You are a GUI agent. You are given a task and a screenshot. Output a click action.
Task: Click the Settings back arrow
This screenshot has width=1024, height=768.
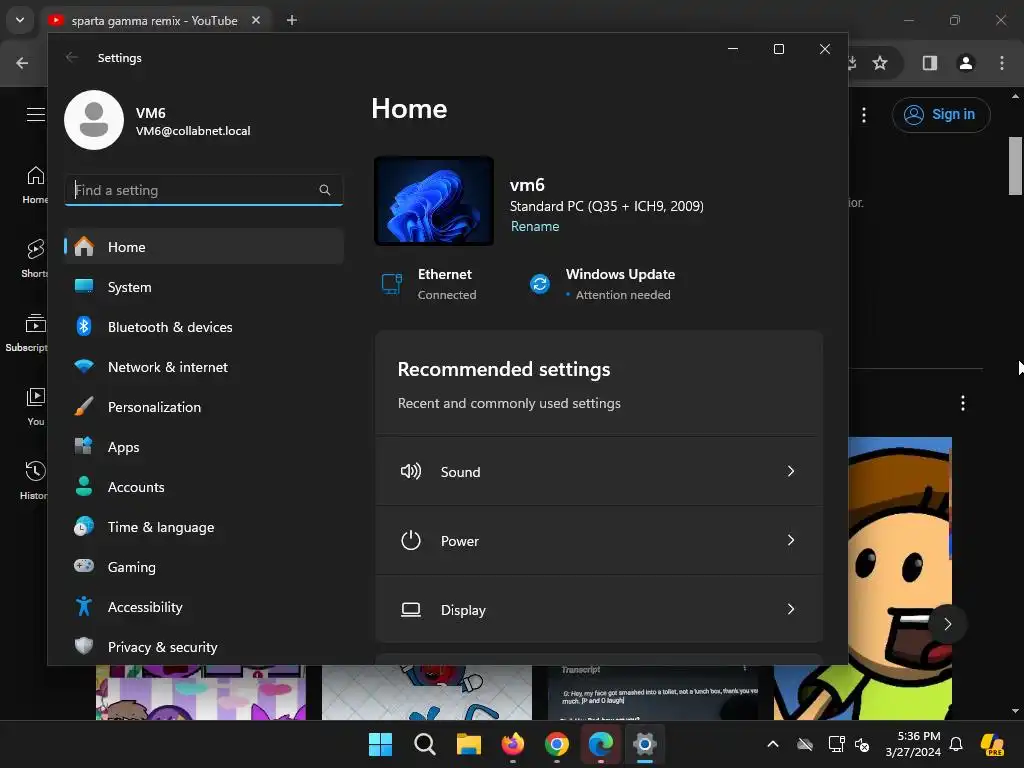[72, 57]
